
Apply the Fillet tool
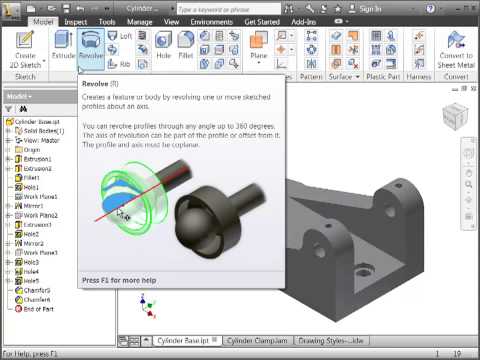186,44
